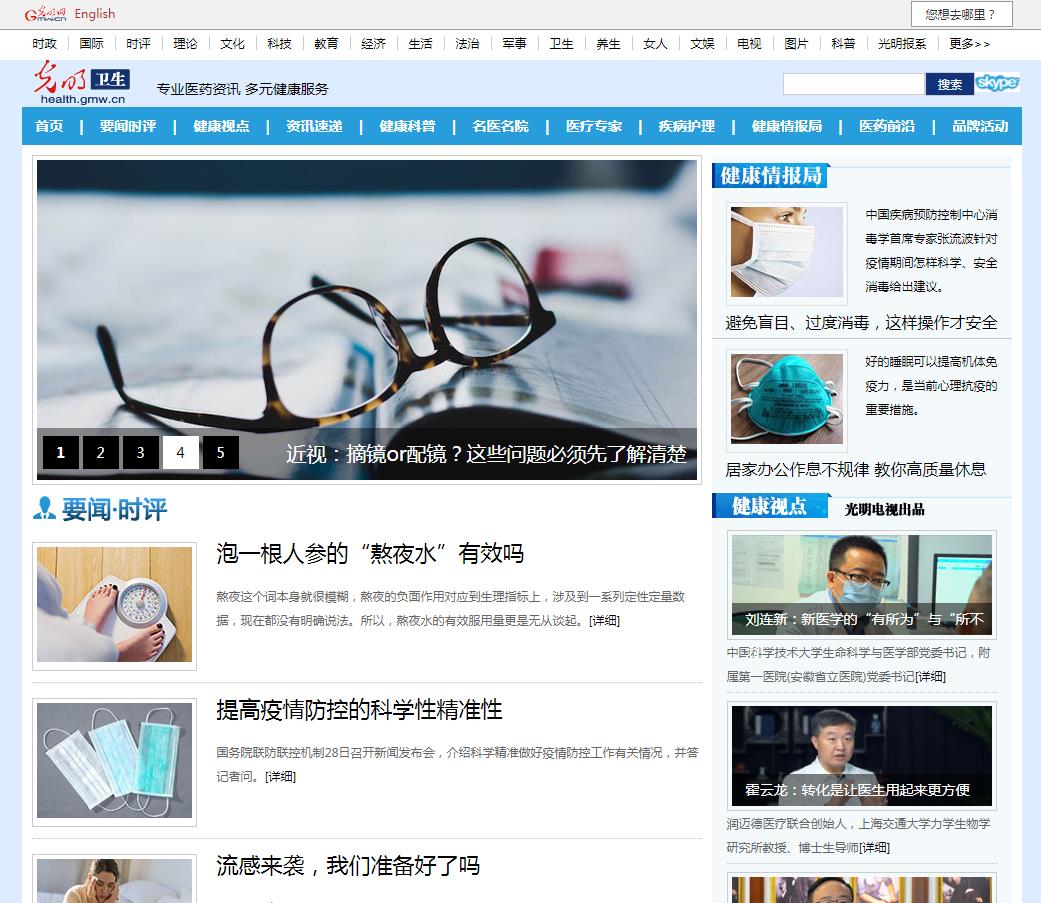Select slide 3 in the carousel
The height and width of the screenshot is (903, 1041).
[x=140, y=453]
